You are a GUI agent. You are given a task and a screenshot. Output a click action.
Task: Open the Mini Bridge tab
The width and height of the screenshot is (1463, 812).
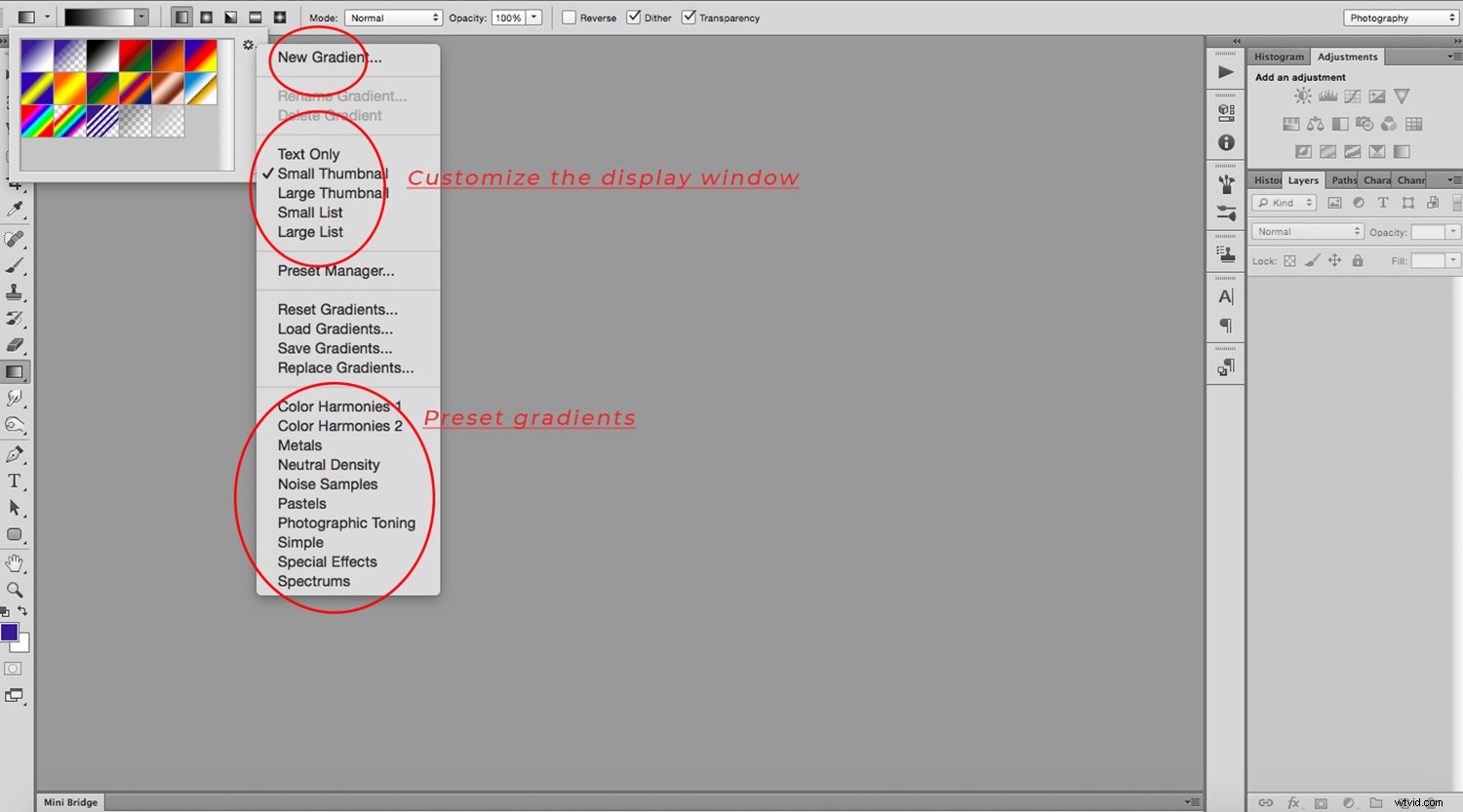click(x=70, y=802)
